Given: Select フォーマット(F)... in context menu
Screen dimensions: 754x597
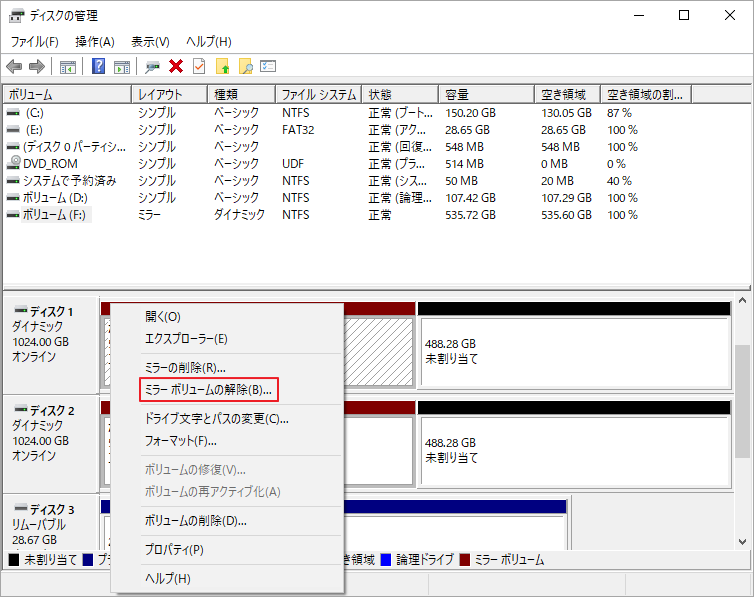Looking at the screenshot, I should (x=227, y=441).
